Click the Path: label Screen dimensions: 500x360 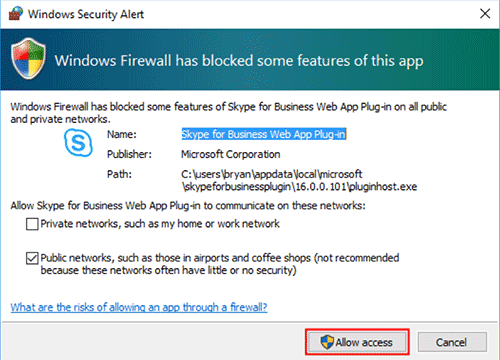point(119,174)
